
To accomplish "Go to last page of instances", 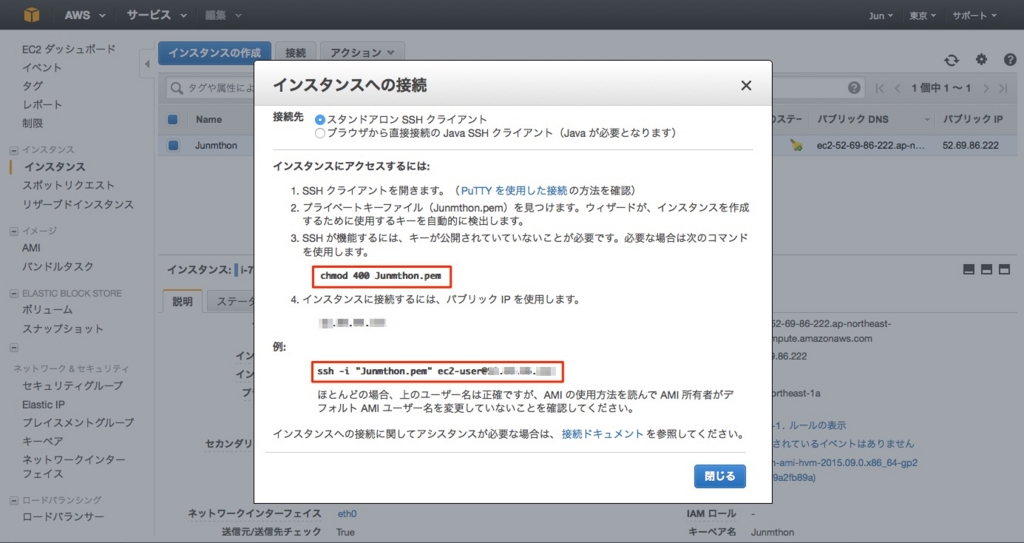I will coord(1003,88).
